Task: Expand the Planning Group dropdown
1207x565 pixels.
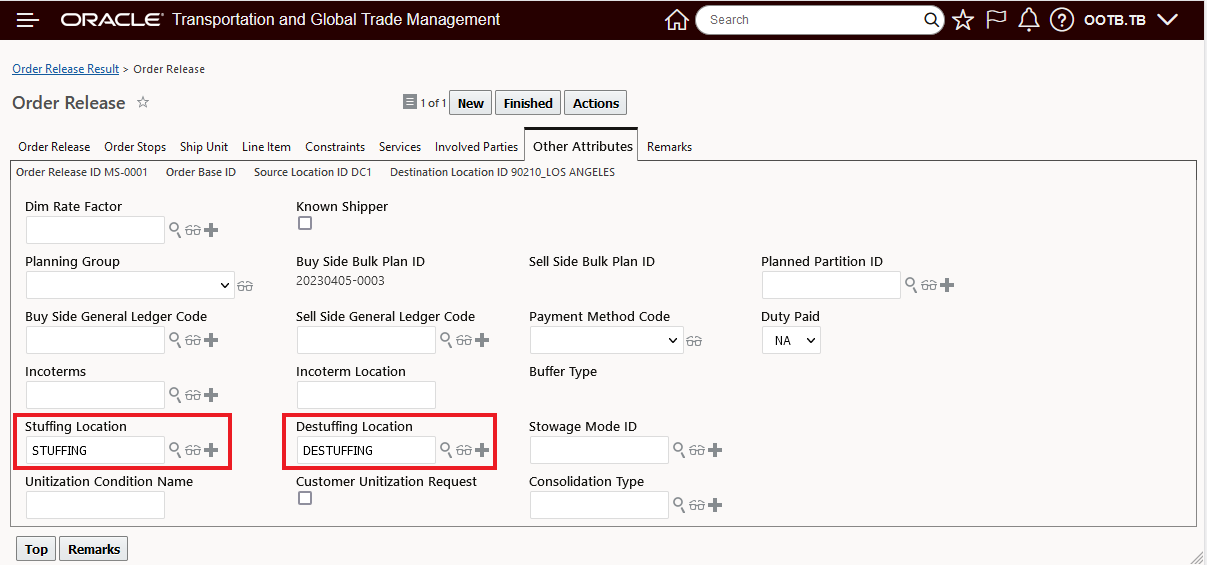Action: [130, 285]
